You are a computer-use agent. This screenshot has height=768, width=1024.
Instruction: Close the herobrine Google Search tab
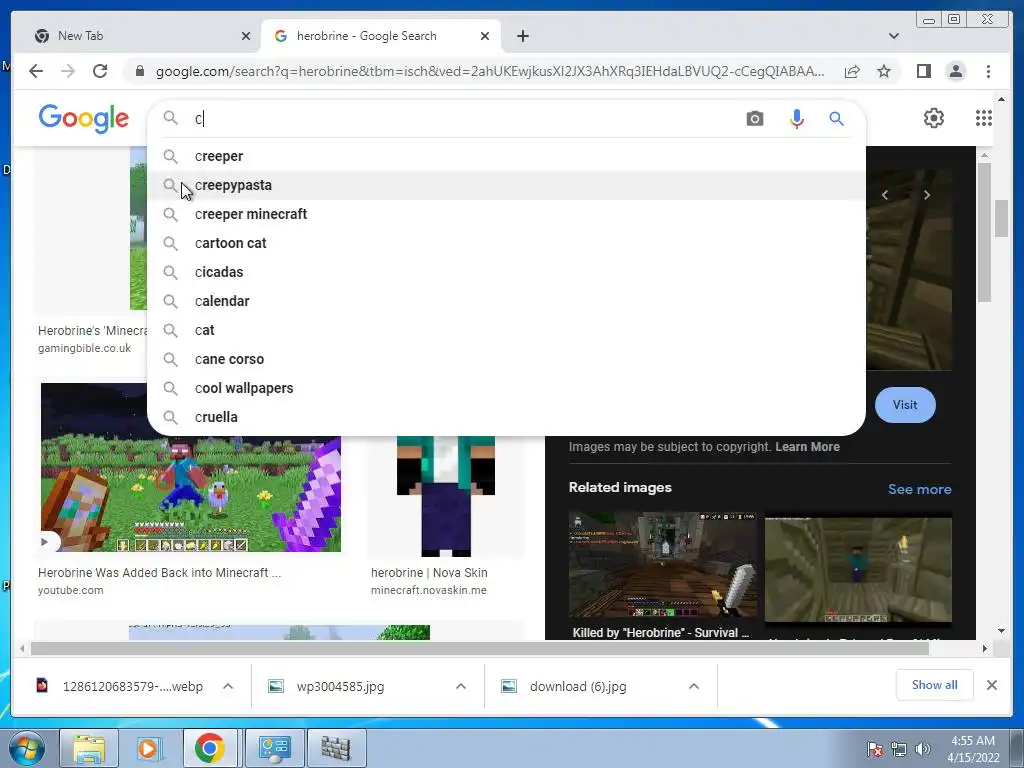[485, 36]
